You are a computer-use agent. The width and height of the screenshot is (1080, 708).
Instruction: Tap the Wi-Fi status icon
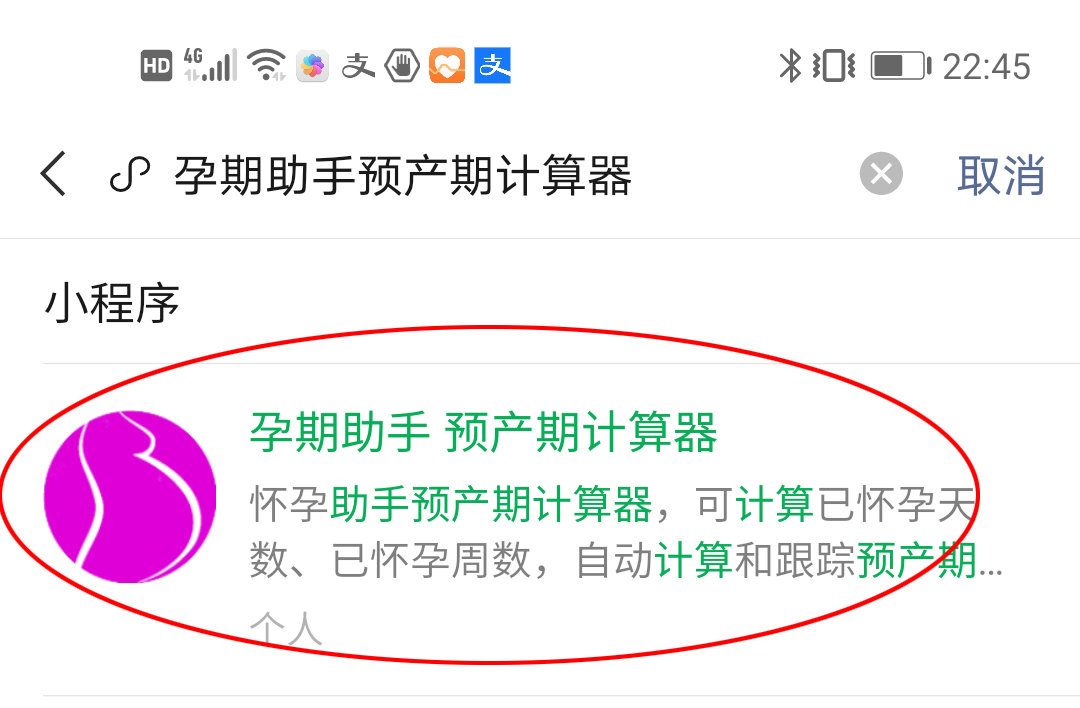[x=267, y=65]
